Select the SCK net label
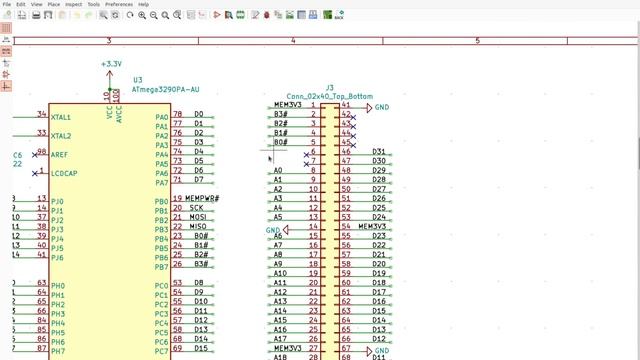This screenshot has height=360, width=640. click(196, 208)
